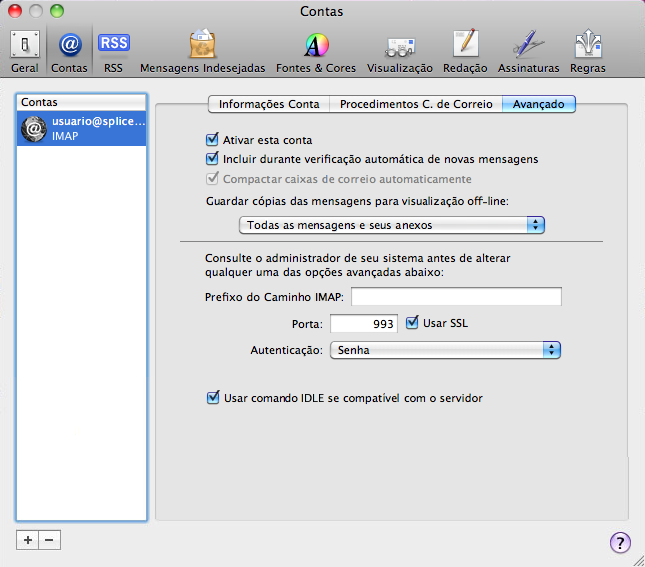Open the RSS preferences pane
Image resolution: width=645 pixels, height=567 pixels.
pos(113,52)
